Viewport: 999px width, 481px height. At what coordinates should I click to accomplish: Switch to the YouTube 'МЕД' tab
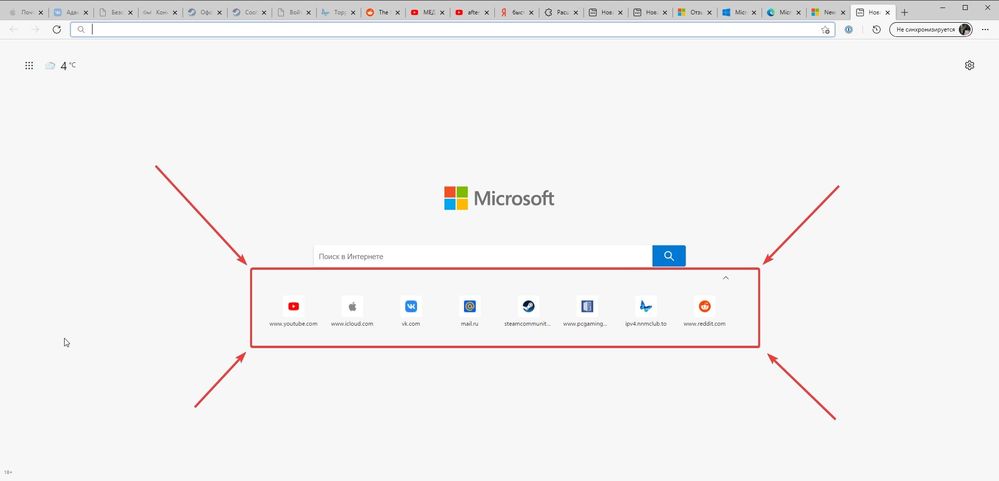pyautogui.click(x=428, y=12)
